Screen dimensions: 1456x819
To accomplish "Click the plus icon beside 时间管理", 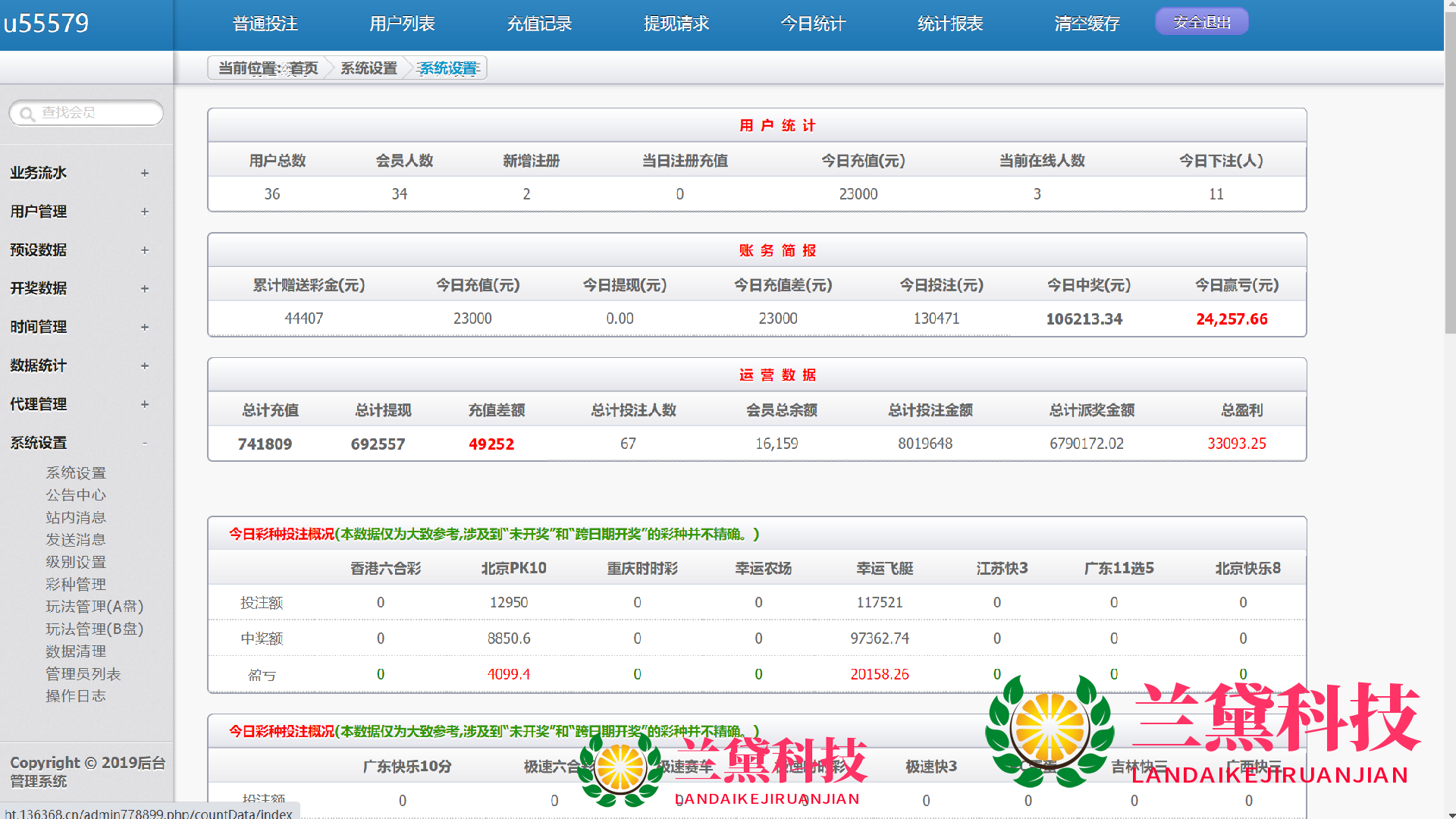I will [144, 328].
